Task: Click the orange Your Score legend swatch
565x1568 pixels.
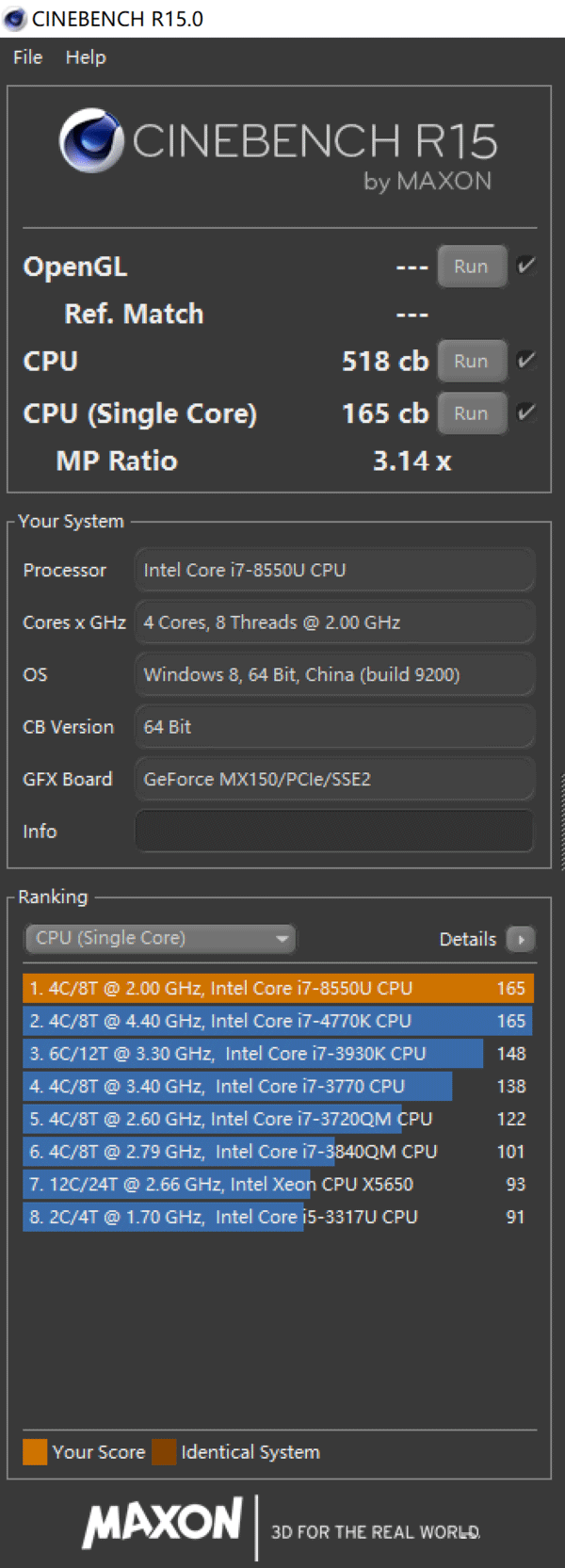Action: pyautogui.click(x=35, y=1452)
